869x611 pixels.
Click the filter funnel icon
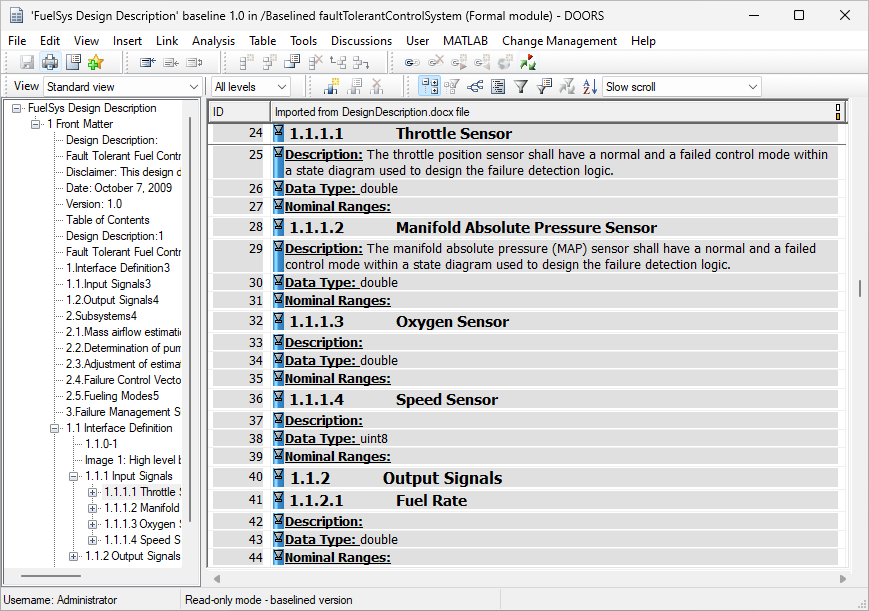click(521, 86)
